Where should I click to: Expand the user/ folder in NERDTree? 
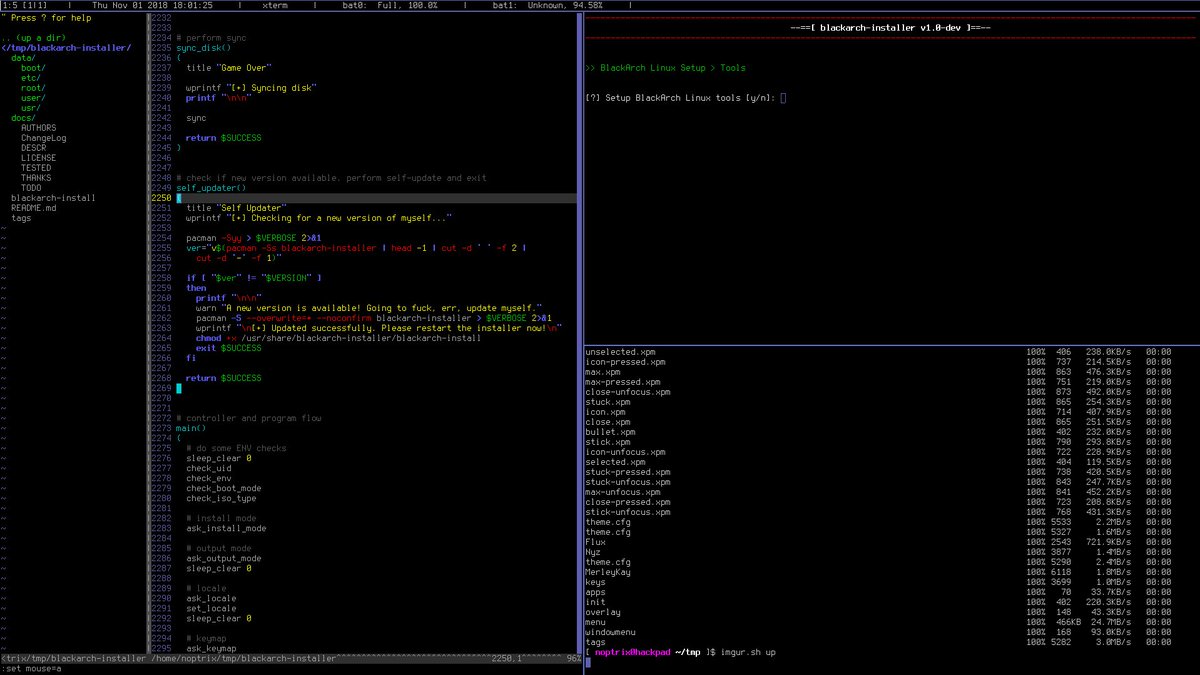34,98
